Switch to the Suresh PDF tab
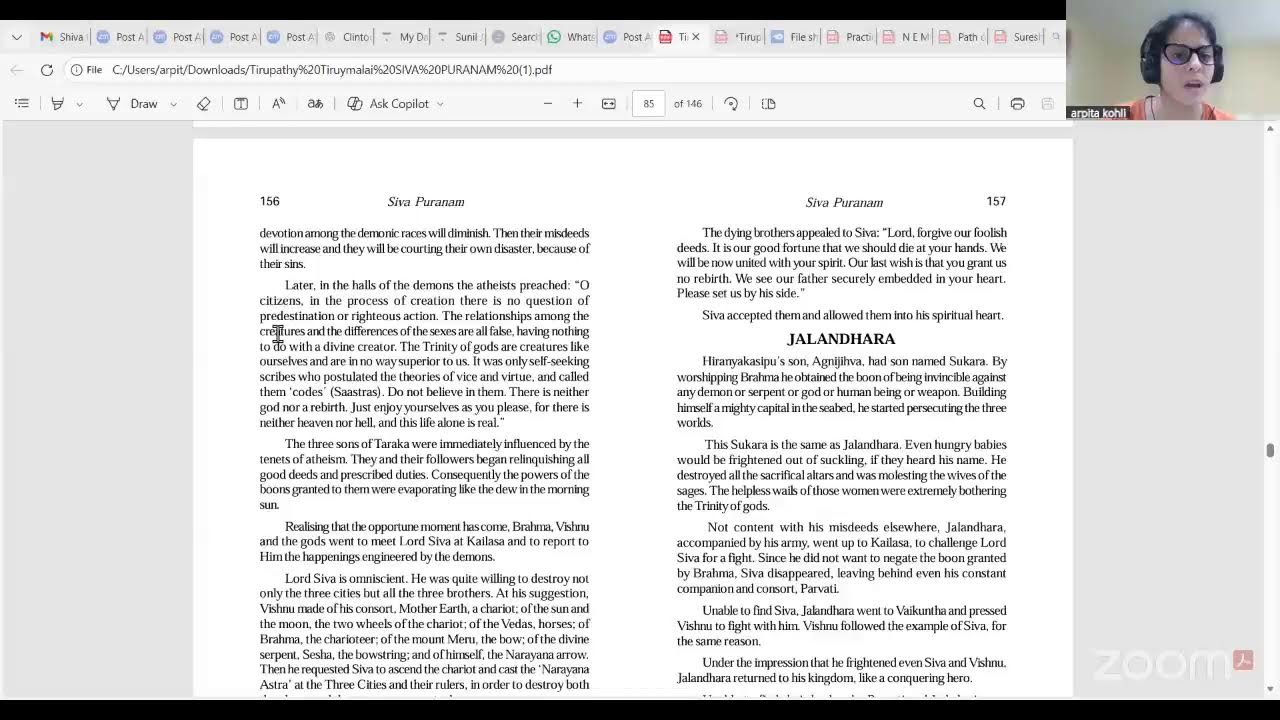Viewport: 1280px width, 720px height. click(x=1018, y=37)
